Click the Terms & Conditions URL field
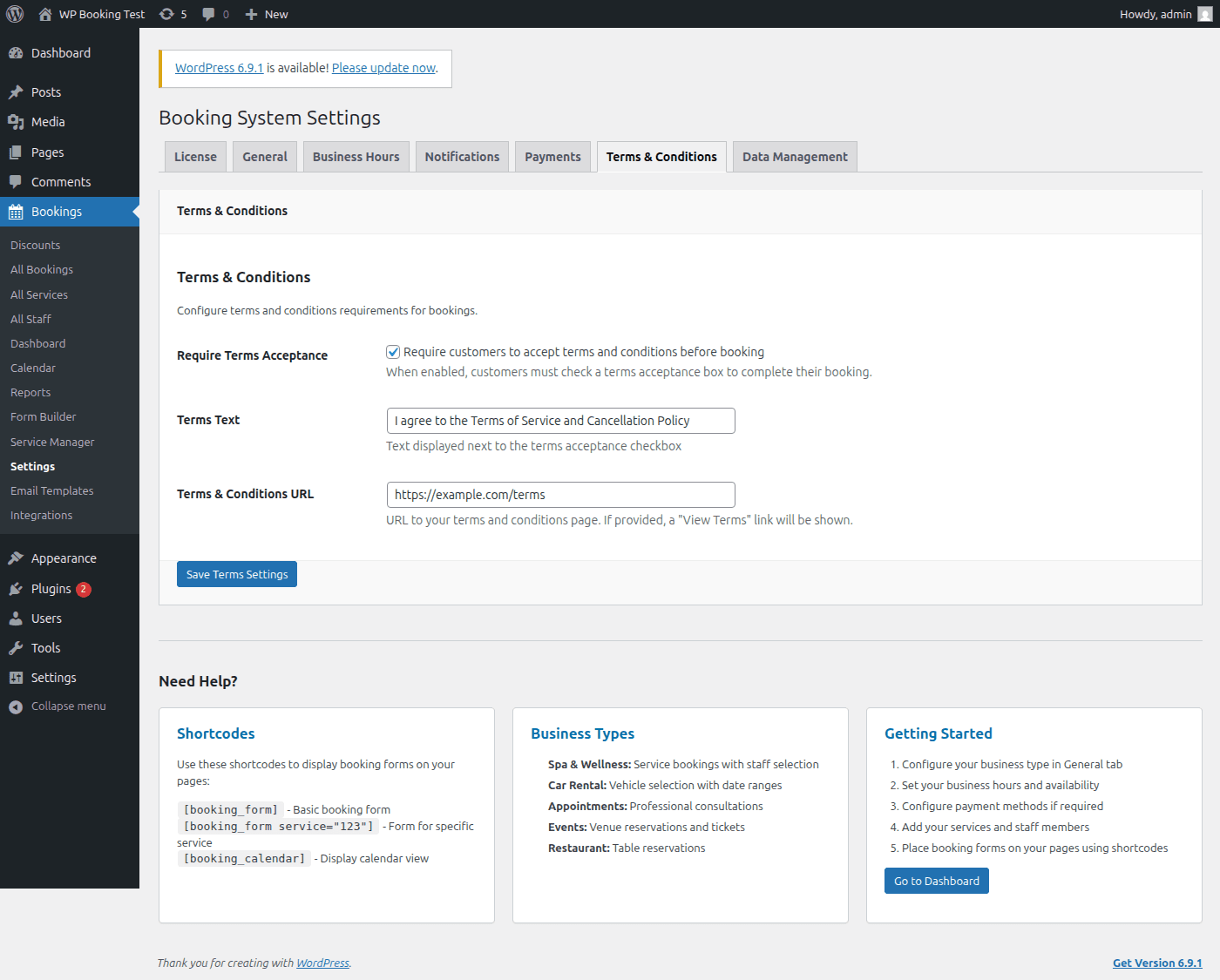Viewport: 1220px width, 980px height. [560, 494]
